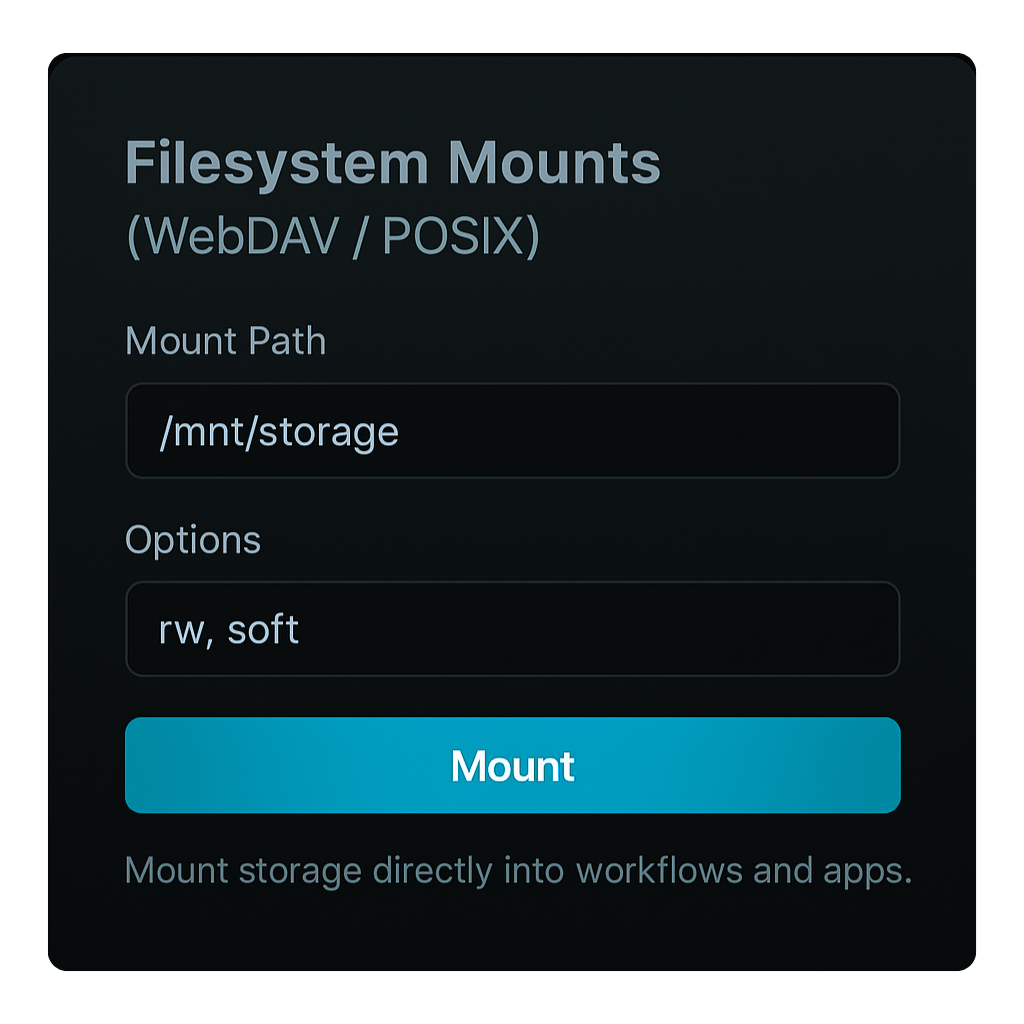Click the "Mount storage directly into workflows" description
1024x1024 pixels.
pyautogui.click(x=518, y=870)
